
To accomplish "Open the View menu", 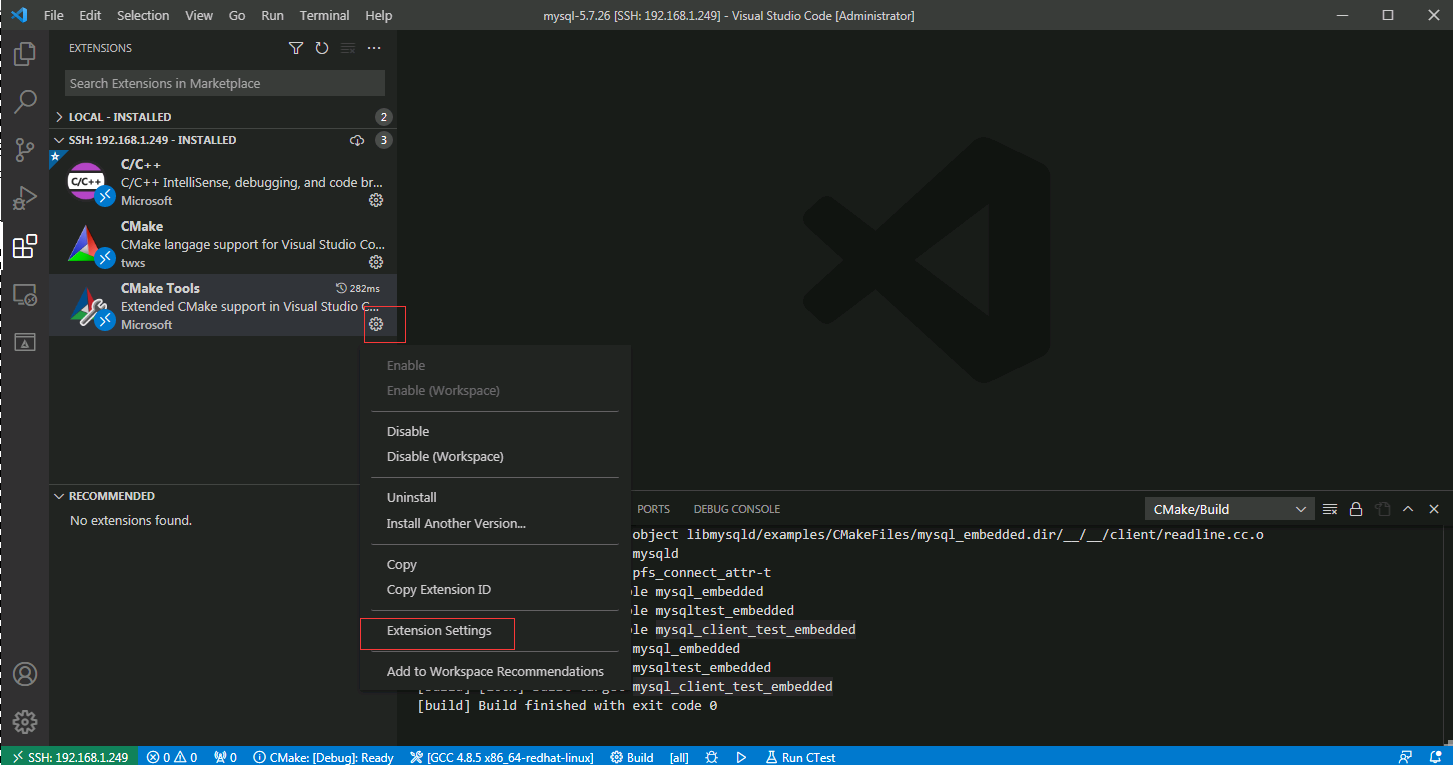I will pos(199,16).
